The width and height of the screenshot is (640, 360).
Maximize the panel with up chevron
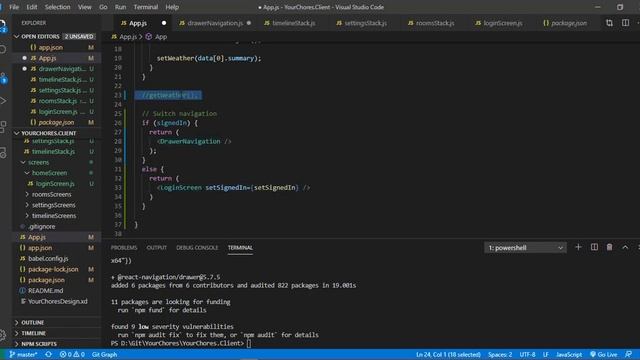coord(625,247)
